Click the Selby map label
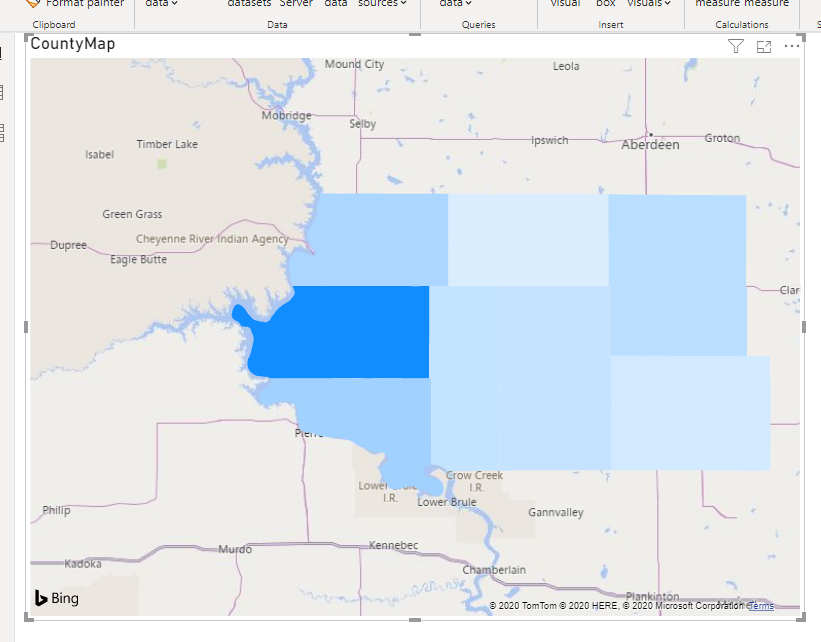The height and width of the screenshot is (642, 821). click(x=363, y=124)
